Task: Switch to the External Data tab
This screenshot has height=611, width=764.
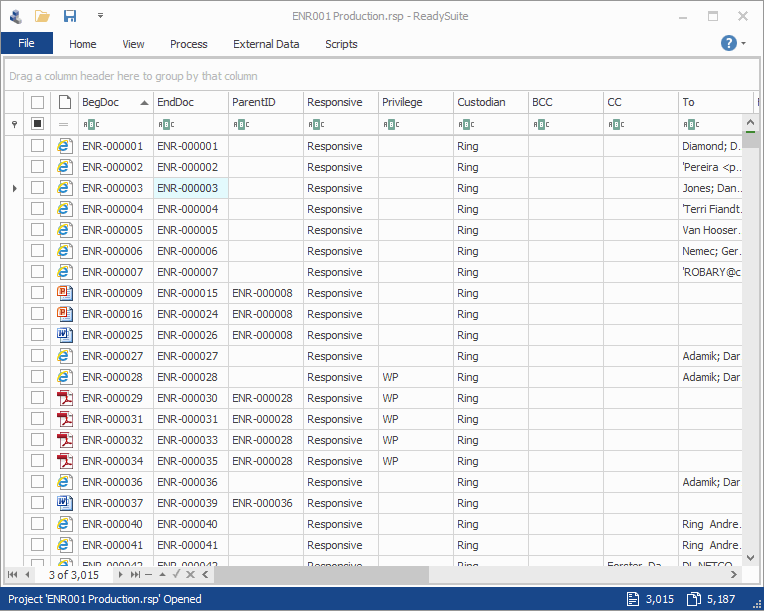Action: coord(266,44)
